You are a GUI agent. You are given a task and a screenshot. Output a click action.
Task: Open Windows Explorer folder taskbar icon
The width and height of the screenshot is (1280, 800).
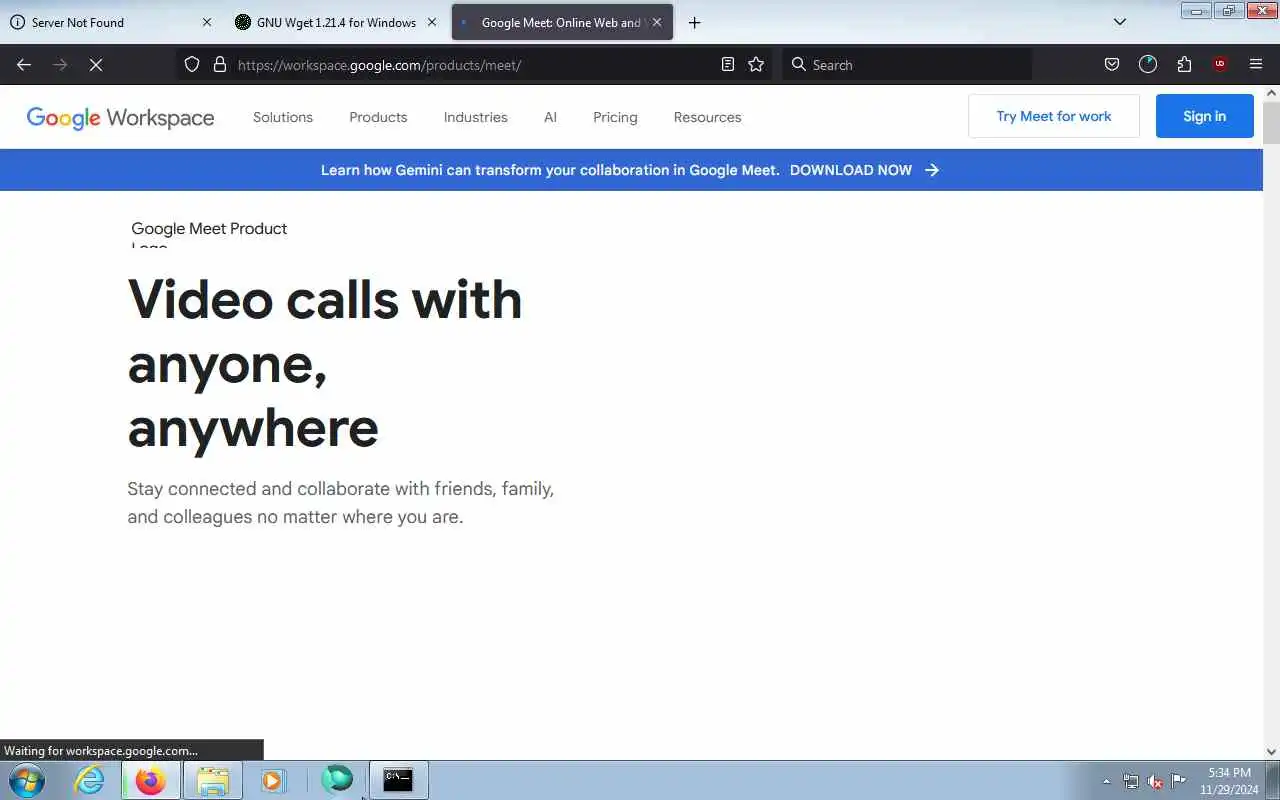212,780
